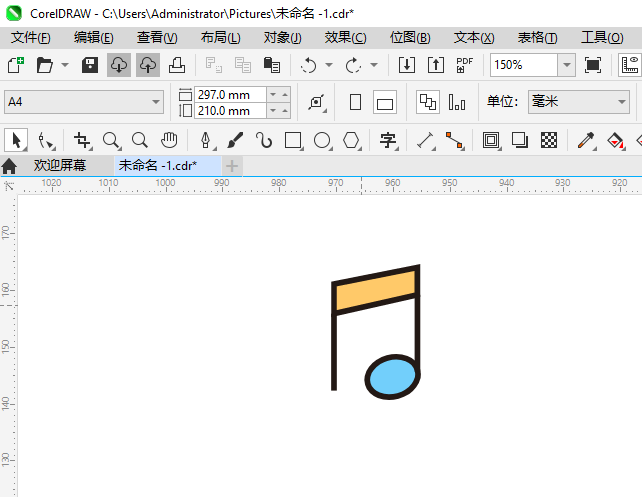Viewport: 642px width, 497px height.
Task: Undo the last action
Action: [x=308, y=65]
